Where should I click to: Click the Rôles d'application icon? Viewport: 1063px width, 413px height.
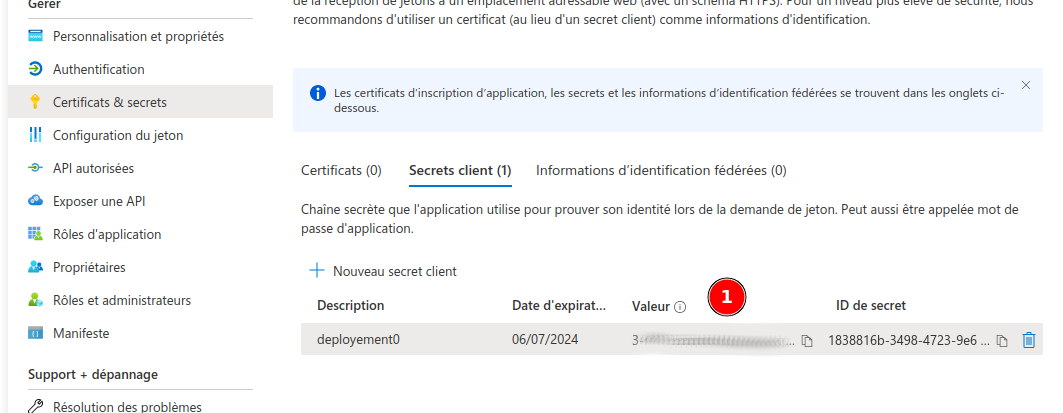point(35,234)
